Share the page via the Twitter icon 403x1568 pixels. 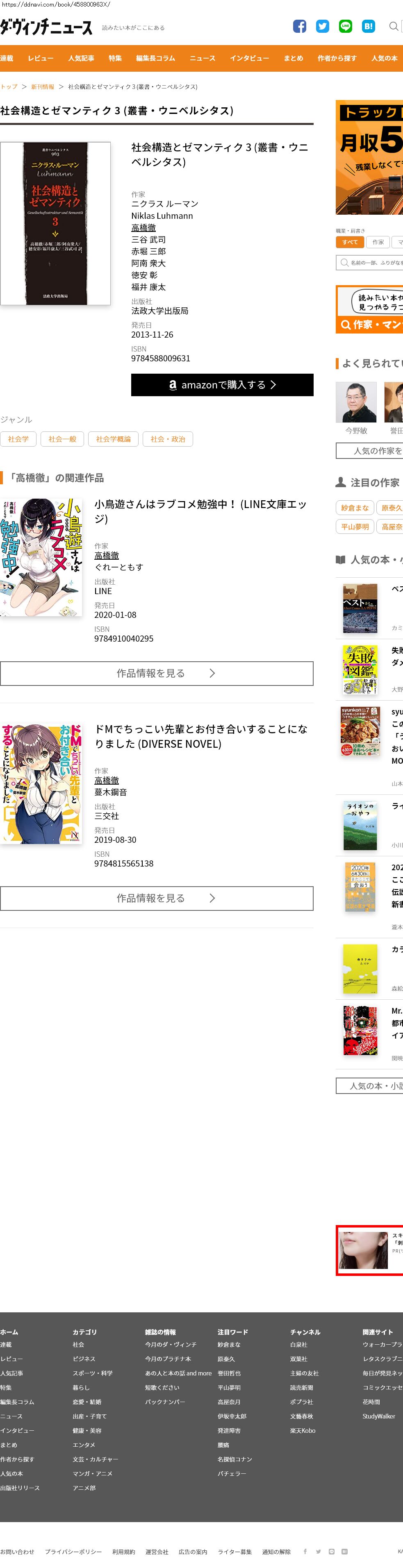pyautogui.click(x=323, y=26)
